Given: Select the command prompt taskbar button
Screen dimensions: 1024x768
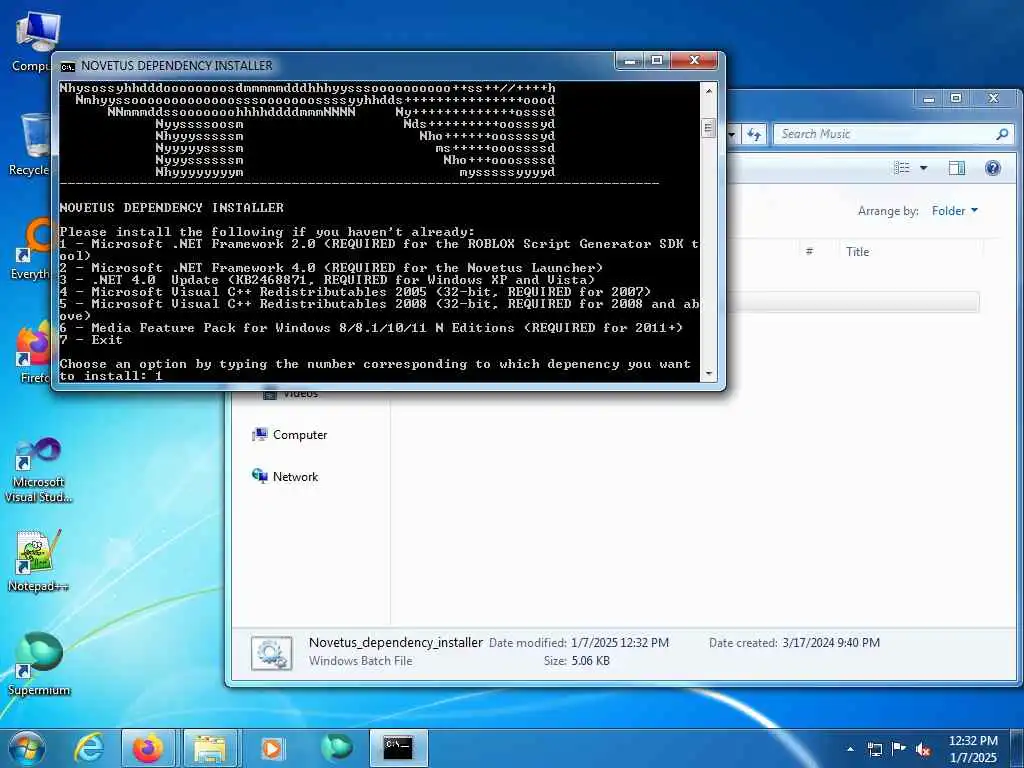Looking at the screenshot, I should [x=398, y=748].
